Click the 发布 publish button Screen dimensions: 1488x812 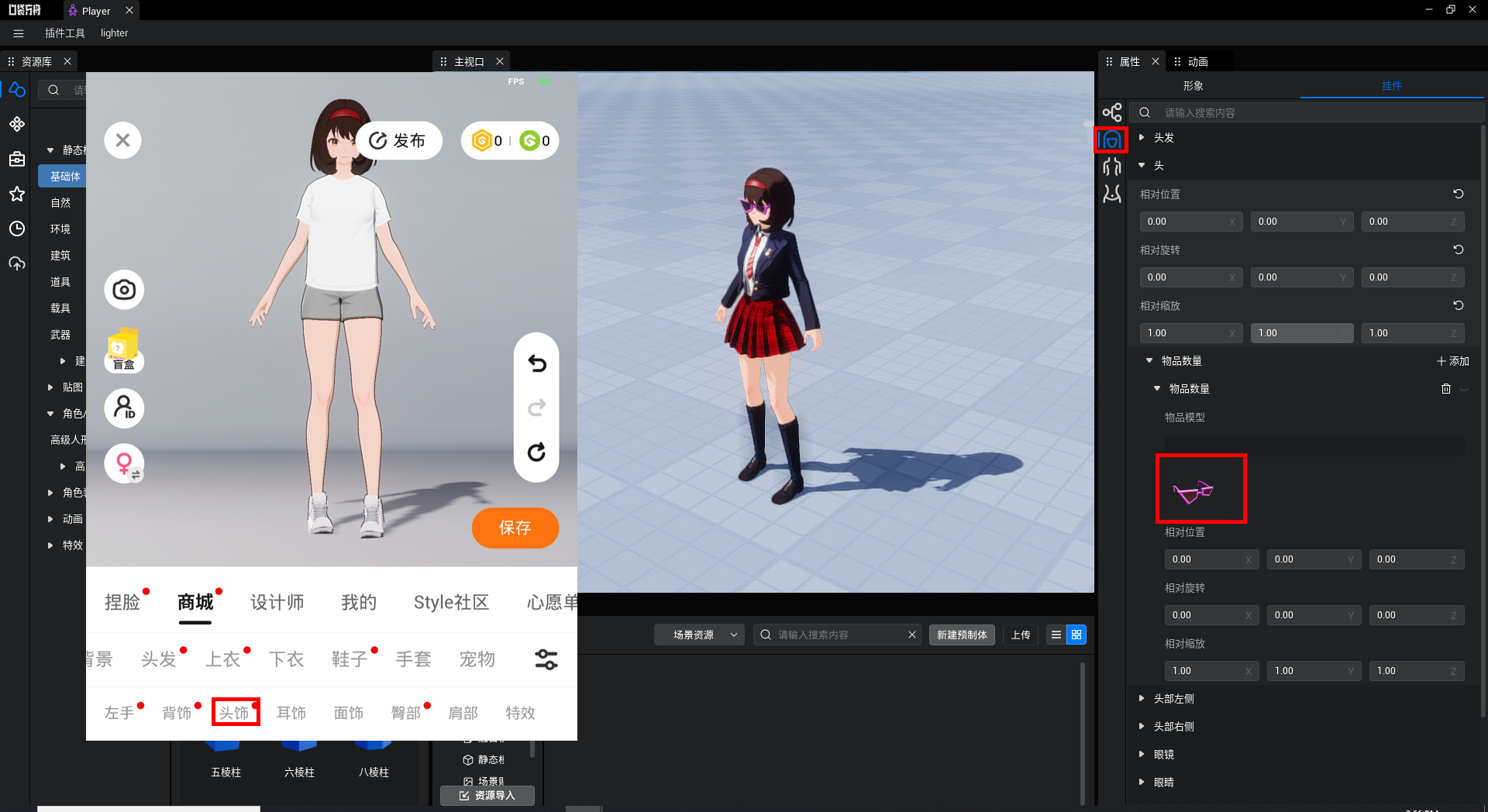click(398, 140)
